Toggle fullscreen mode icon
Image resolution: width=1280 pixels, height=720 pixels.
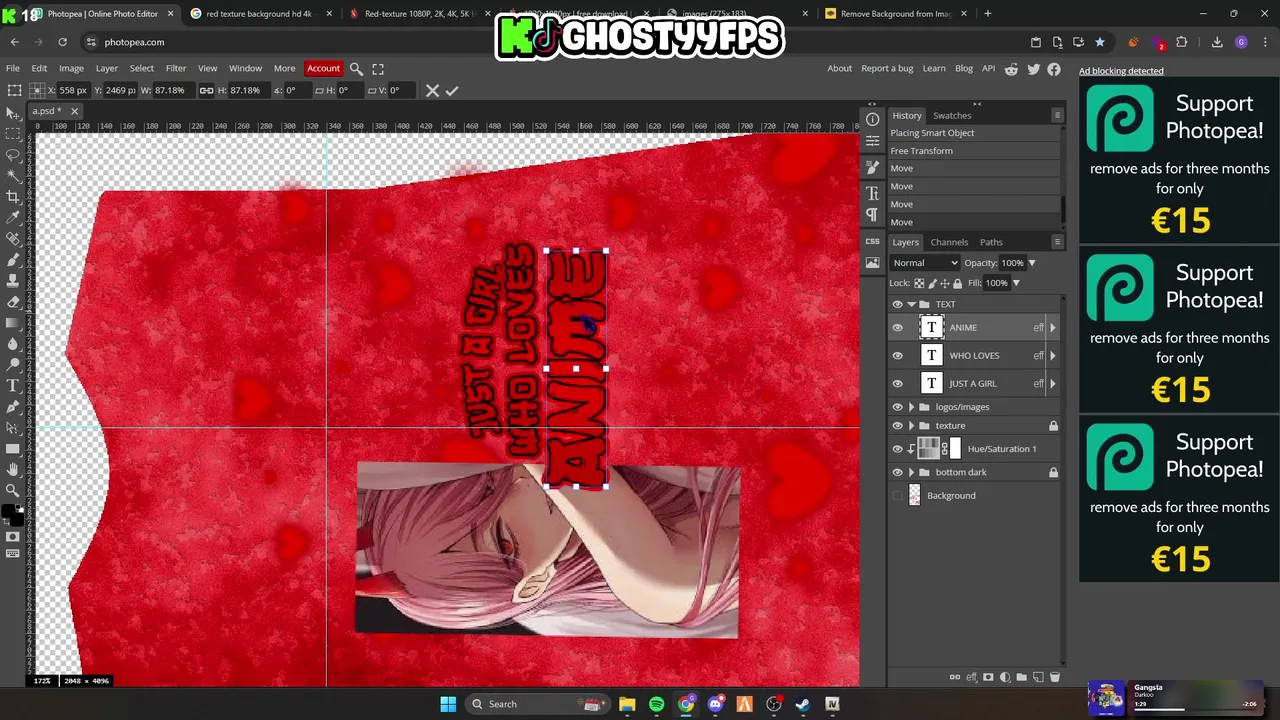(x=378, y=69)
